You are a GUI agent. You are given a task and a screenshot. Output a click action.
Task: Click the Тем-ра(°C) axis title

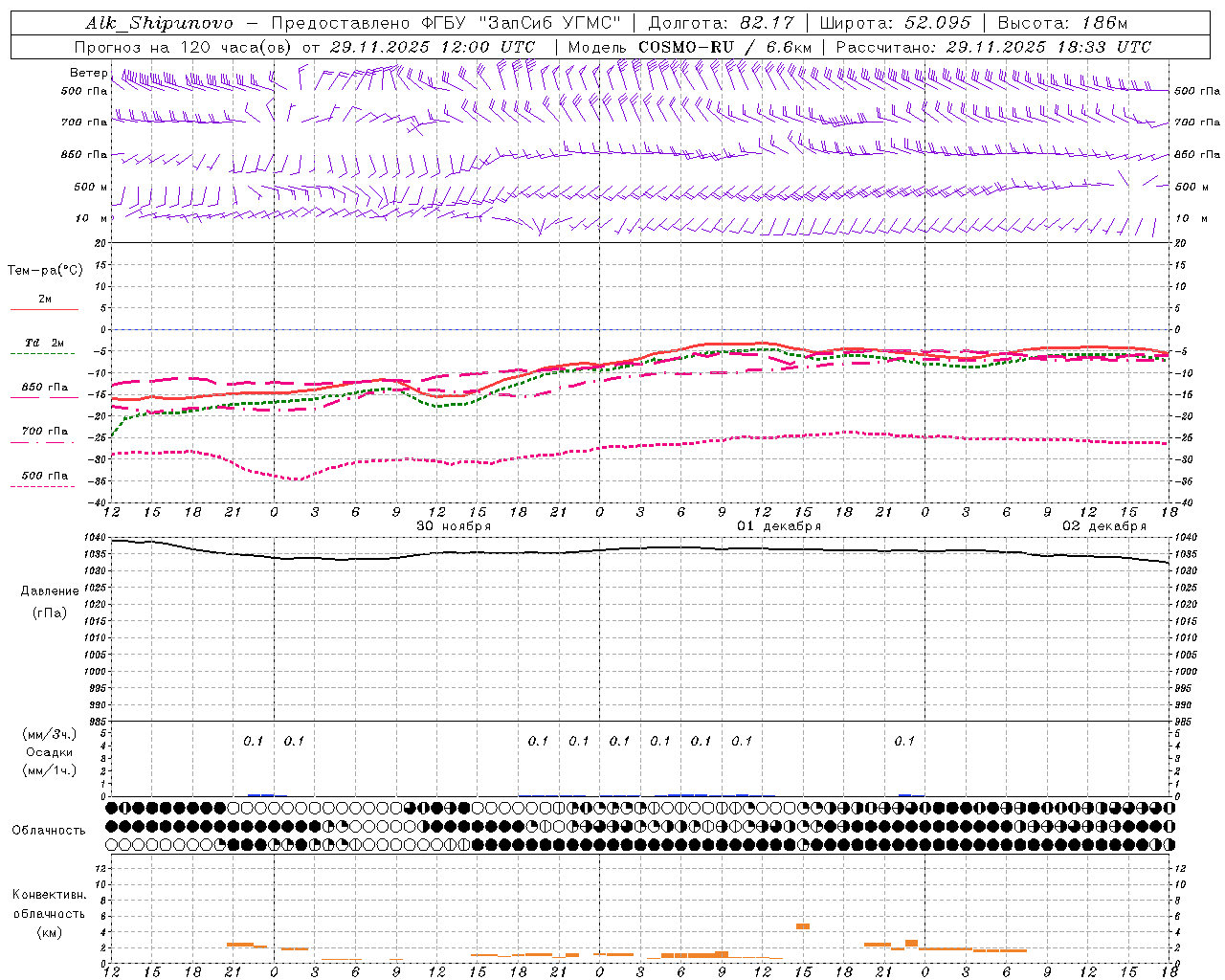point(45,270)
